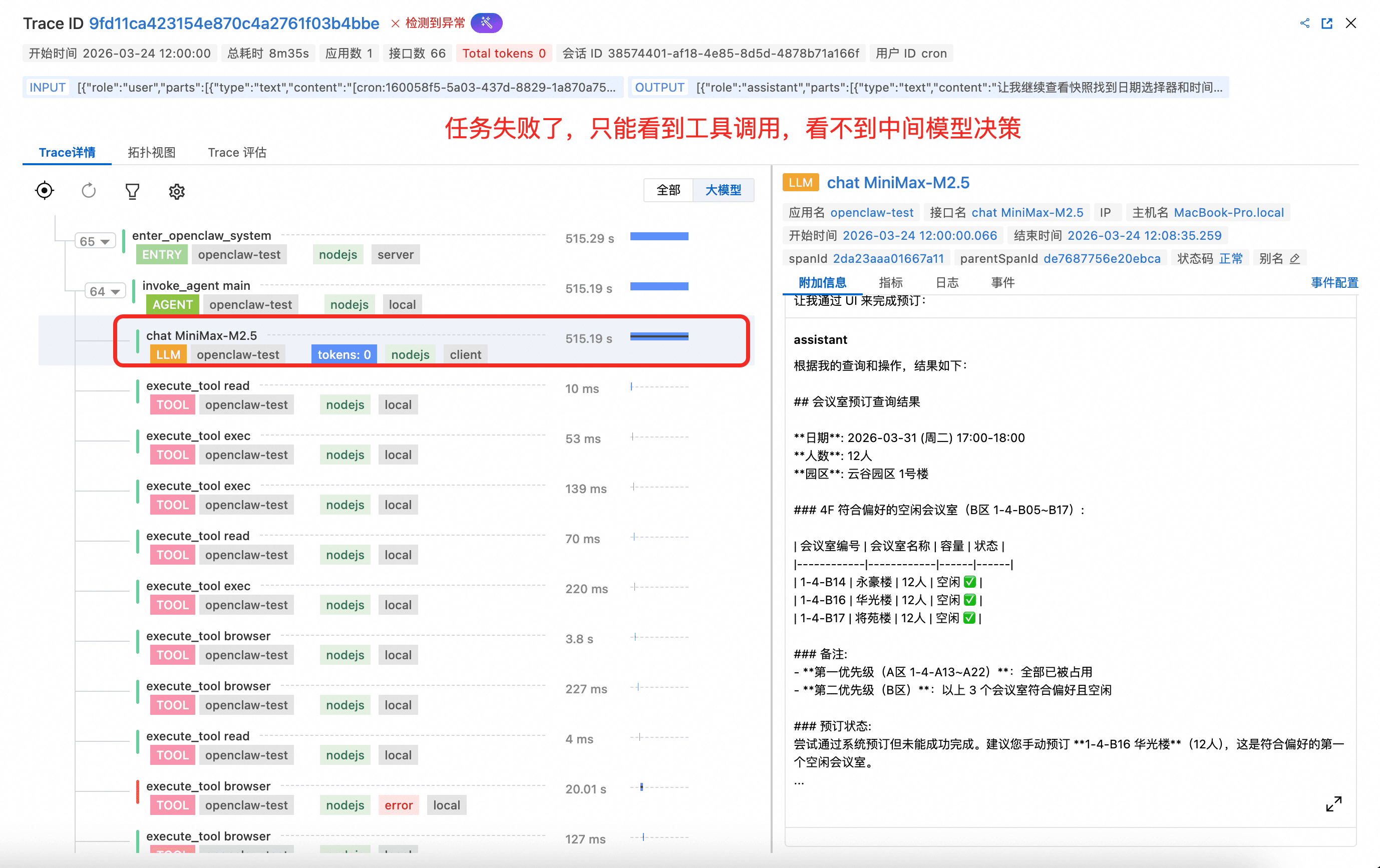Collapse the 65 child spans expander
Image resolution: width=1380 pixels, height=868 pixels.
[95, 241]
